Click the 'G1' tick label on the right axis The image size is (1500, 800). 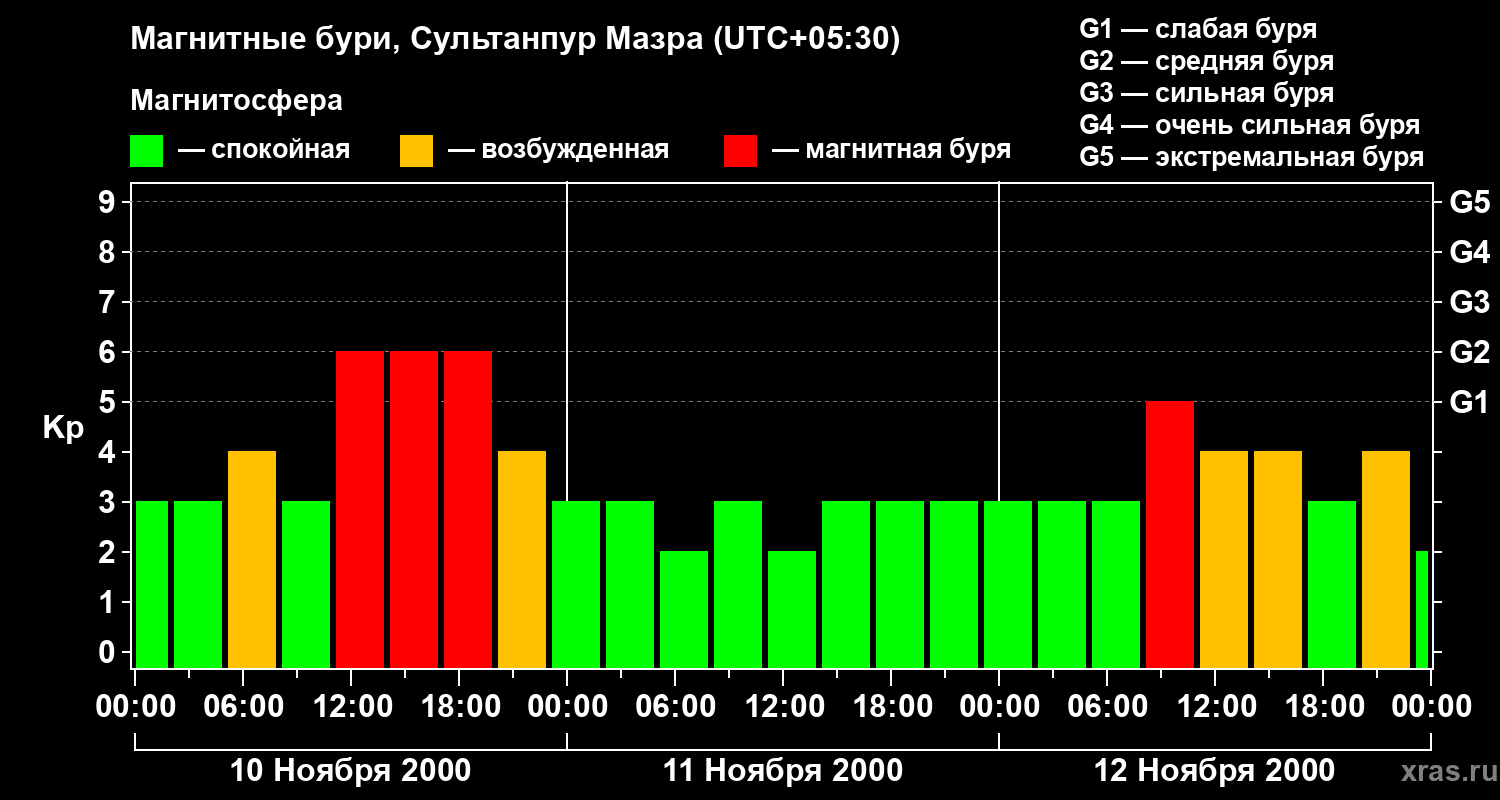click(1469, 402)
